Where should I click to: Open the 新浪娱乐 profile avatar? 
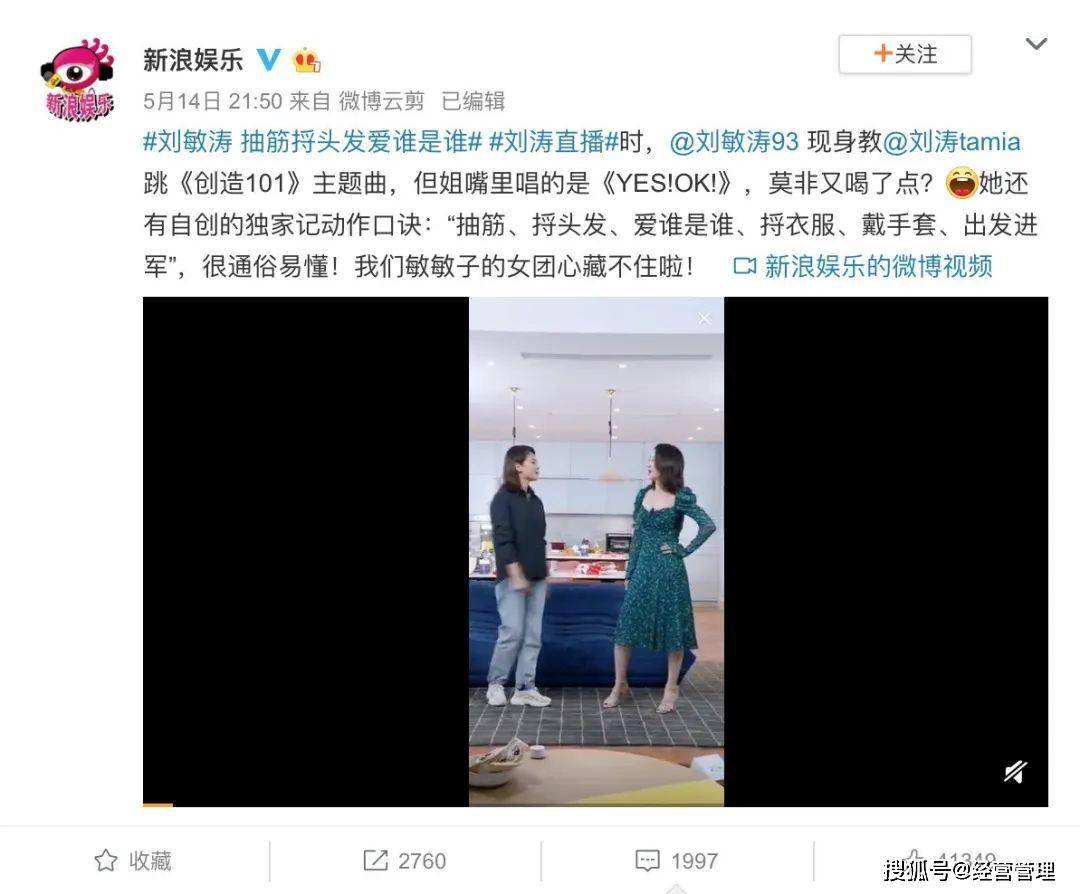pos(77,79)
